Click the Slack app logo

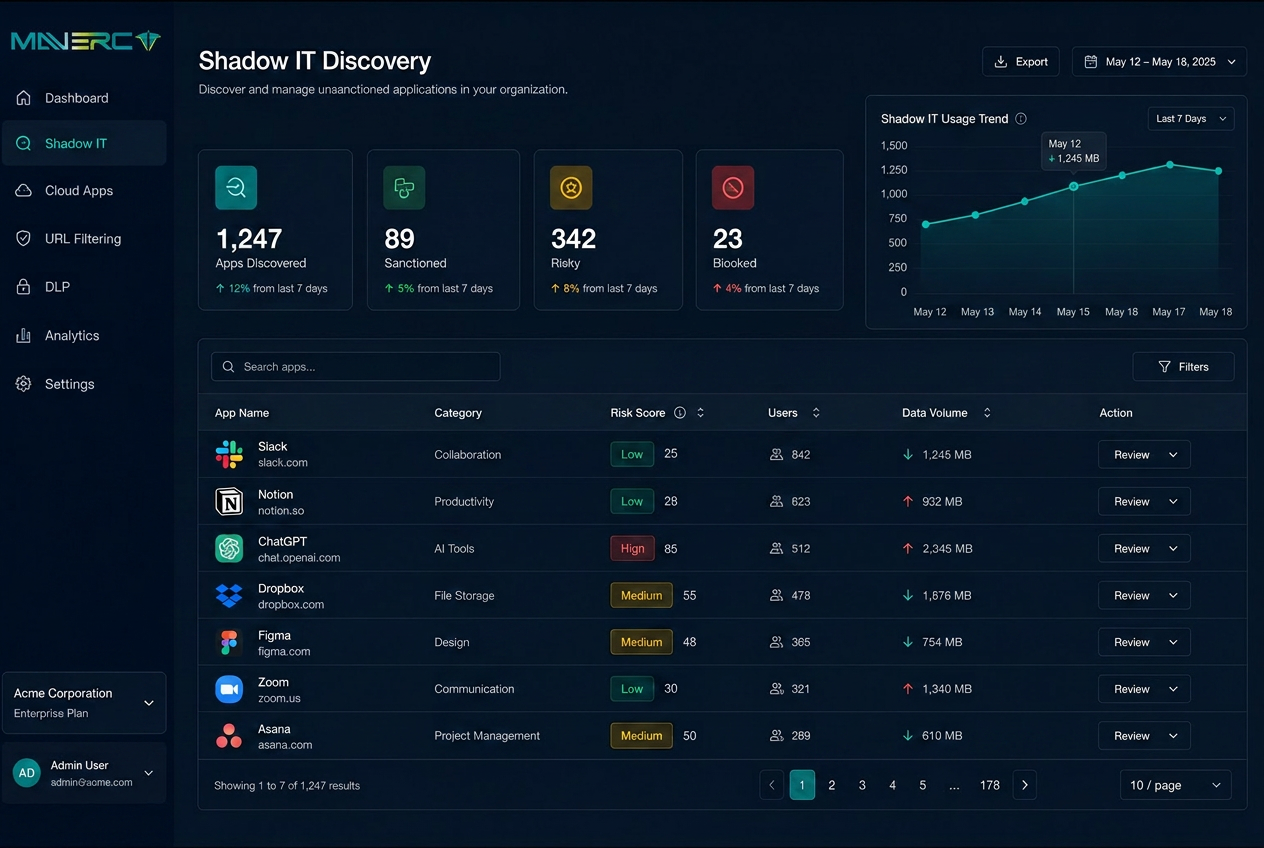229,454
